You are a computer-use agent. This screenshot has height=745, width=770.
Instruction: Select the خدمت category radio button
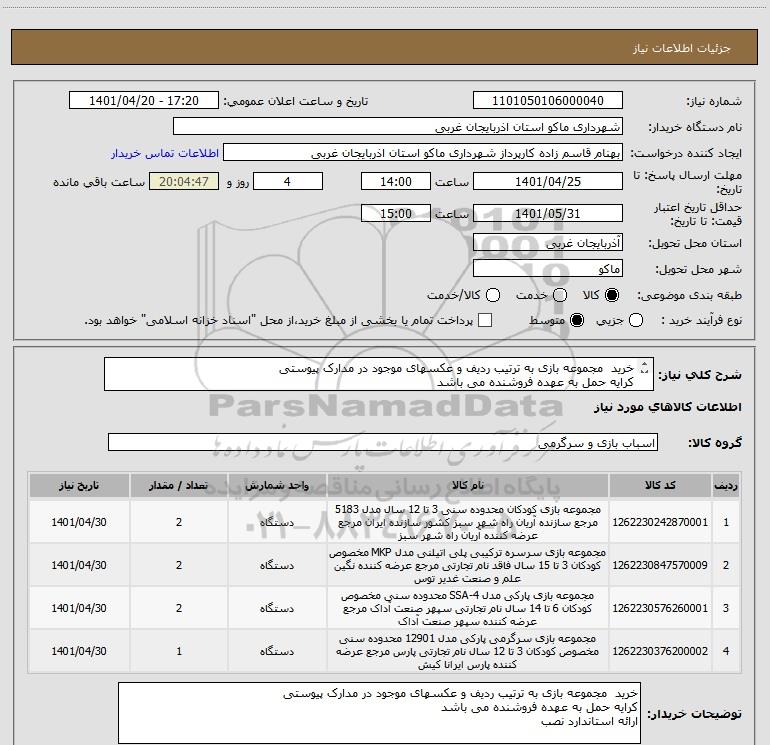560,295
